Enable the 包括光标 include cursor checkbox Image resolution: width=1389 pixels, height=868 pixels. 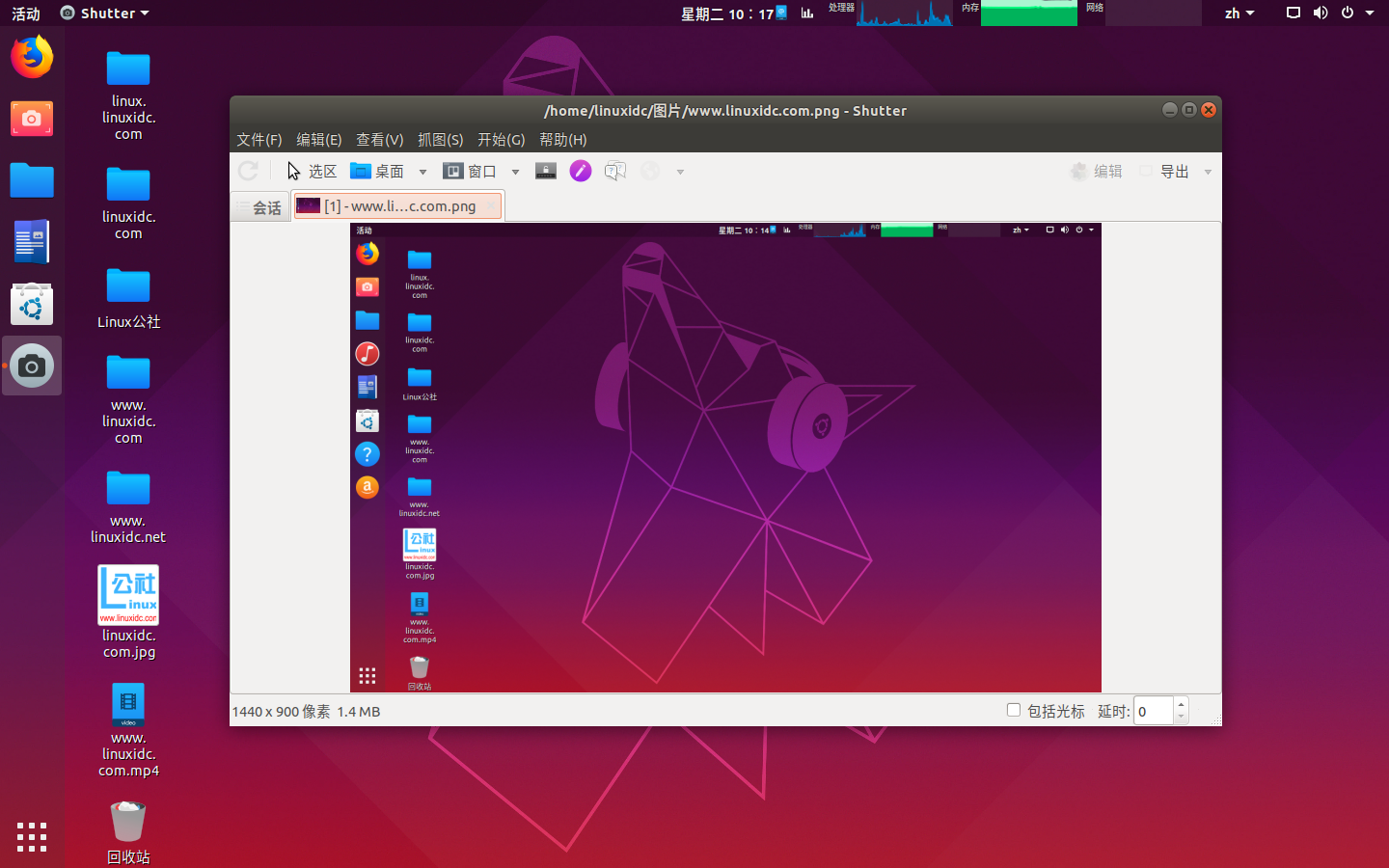tap(1014, 710)
